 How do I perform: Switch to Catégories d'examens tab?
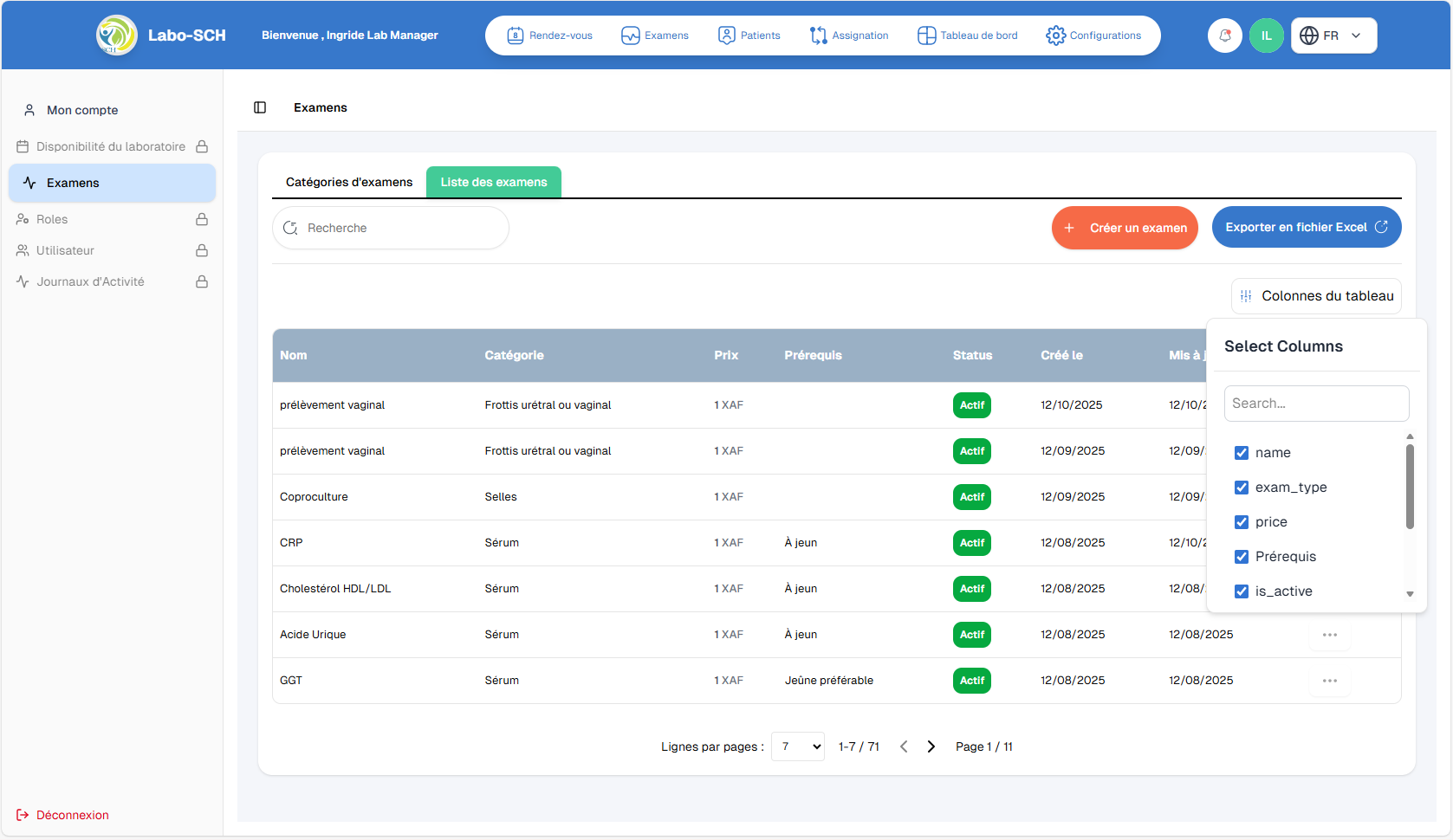349,182
